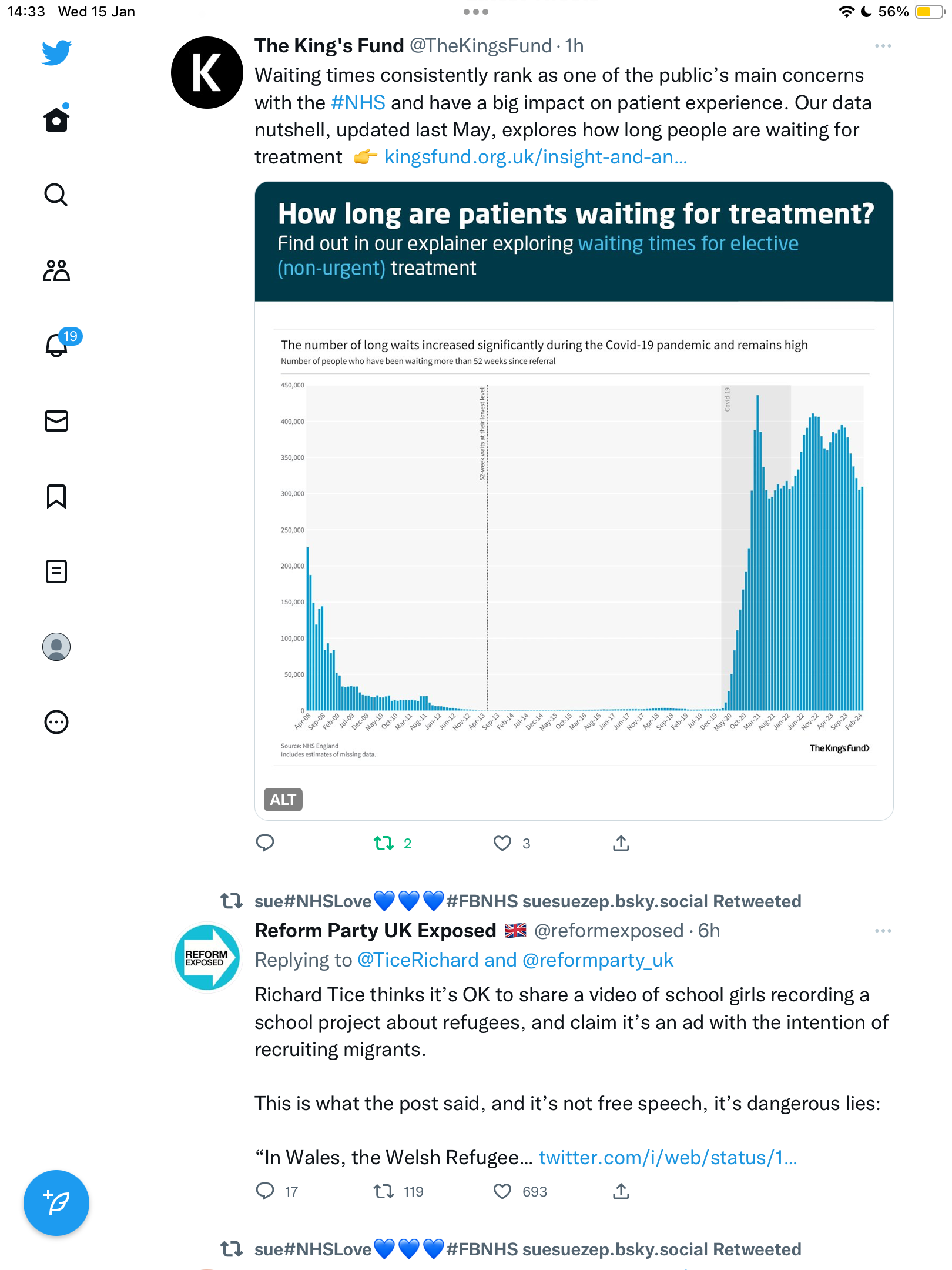Open the Communities people icon
The width and height of the screenshot is (952, 1270).
56,270
